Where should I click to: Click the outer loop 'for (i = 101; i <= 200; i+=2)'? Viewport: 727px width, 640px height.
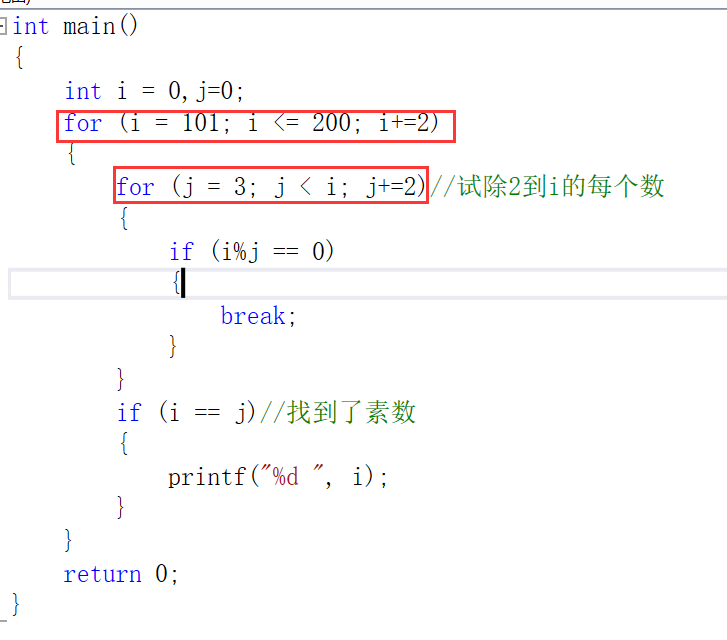click(251, 123)
